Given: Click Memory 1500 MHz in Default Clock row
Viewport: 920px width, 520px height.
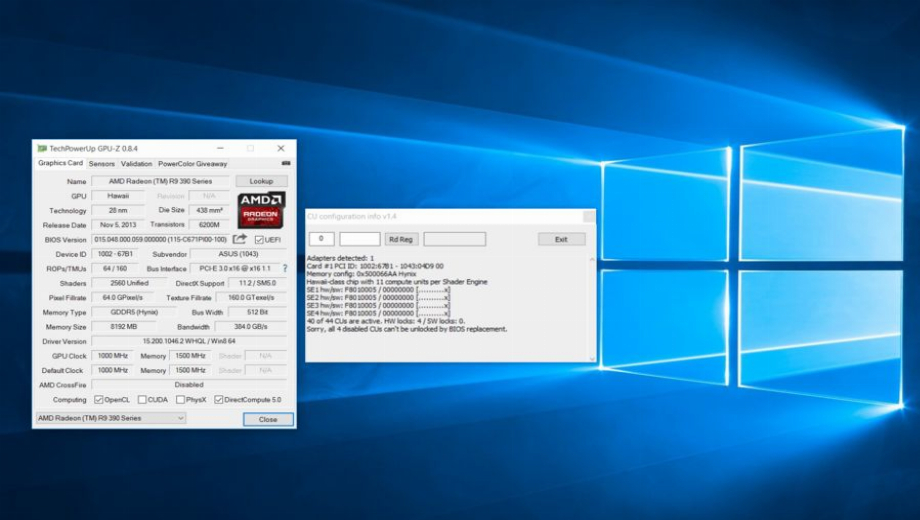Looking at the screenshot, I should point(190,370).
